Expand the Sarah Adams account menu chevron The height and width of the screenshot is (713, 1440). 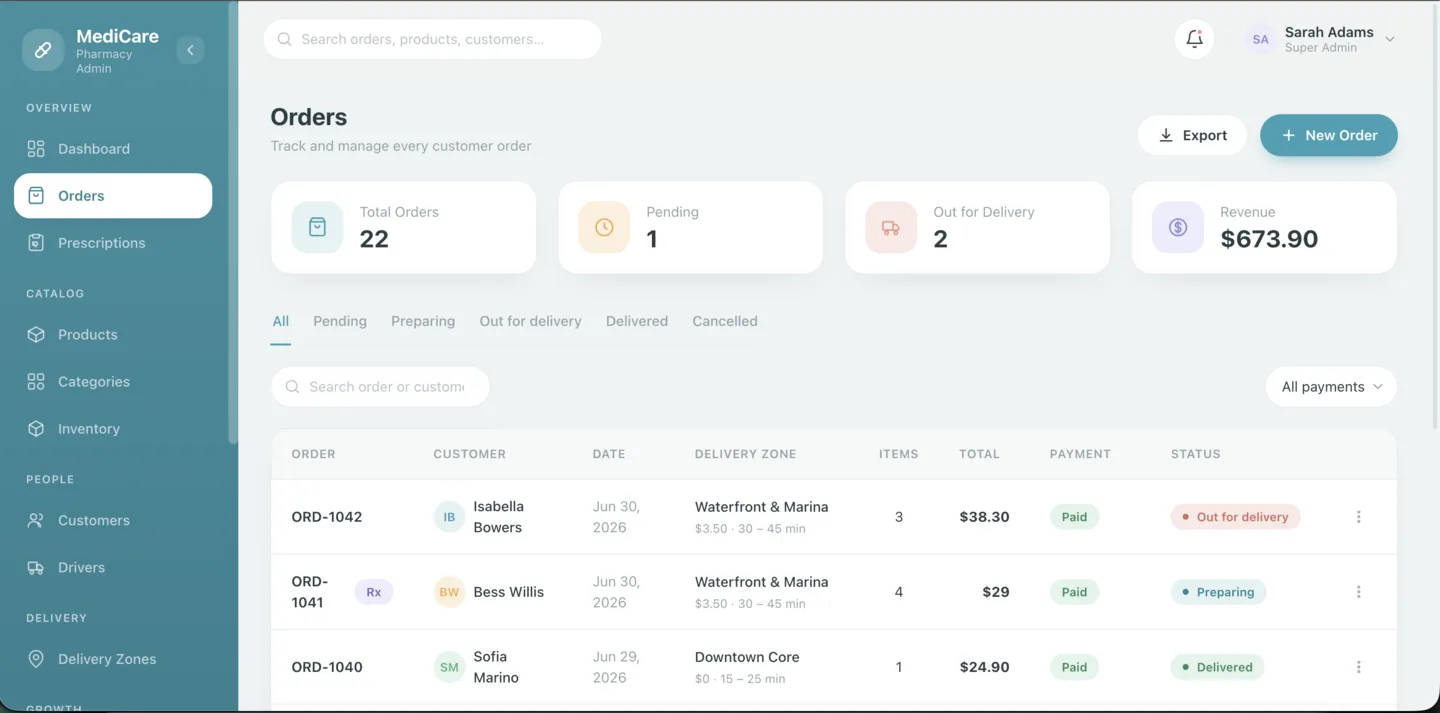1389,40
